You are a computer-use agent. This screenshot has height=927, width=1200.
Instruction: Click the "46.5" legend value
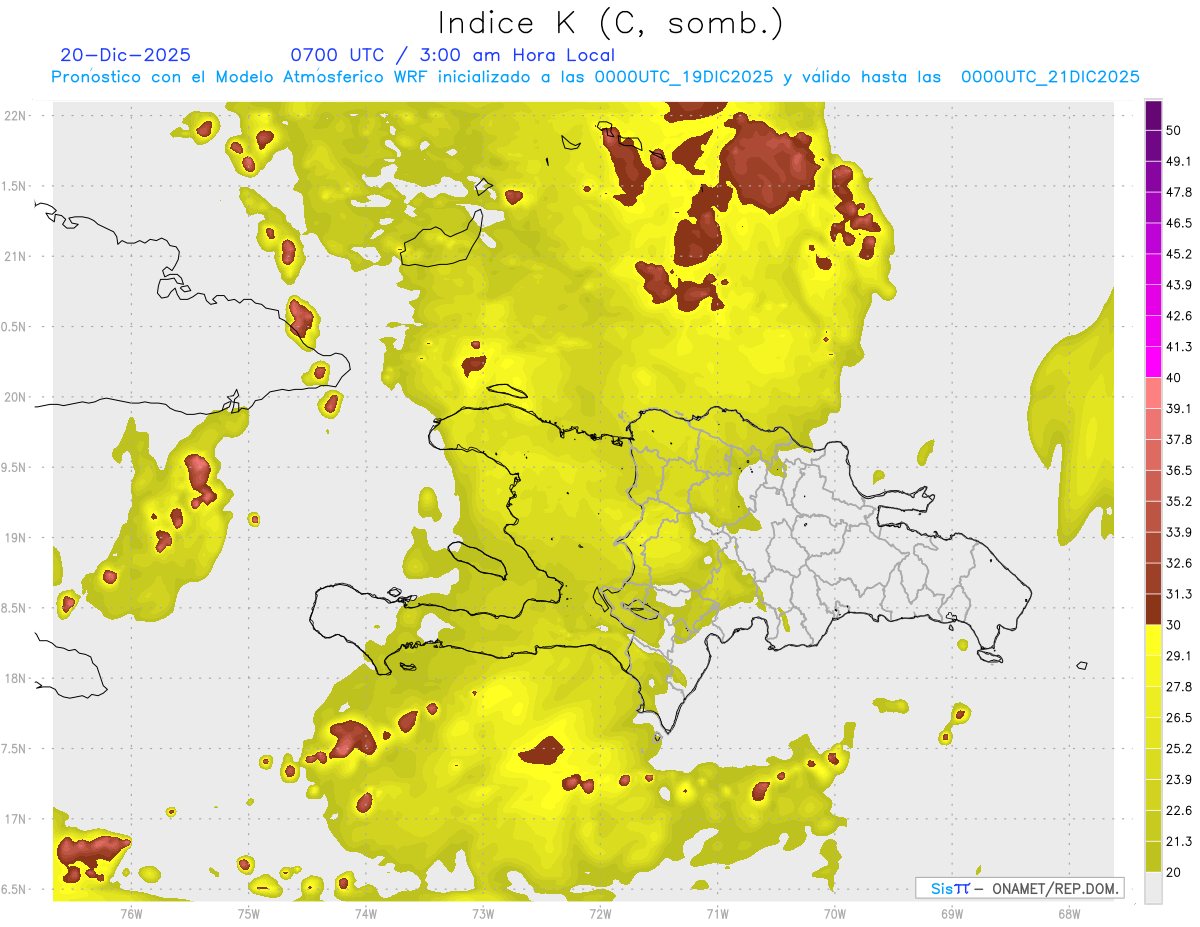click(x=1180, y=223)
